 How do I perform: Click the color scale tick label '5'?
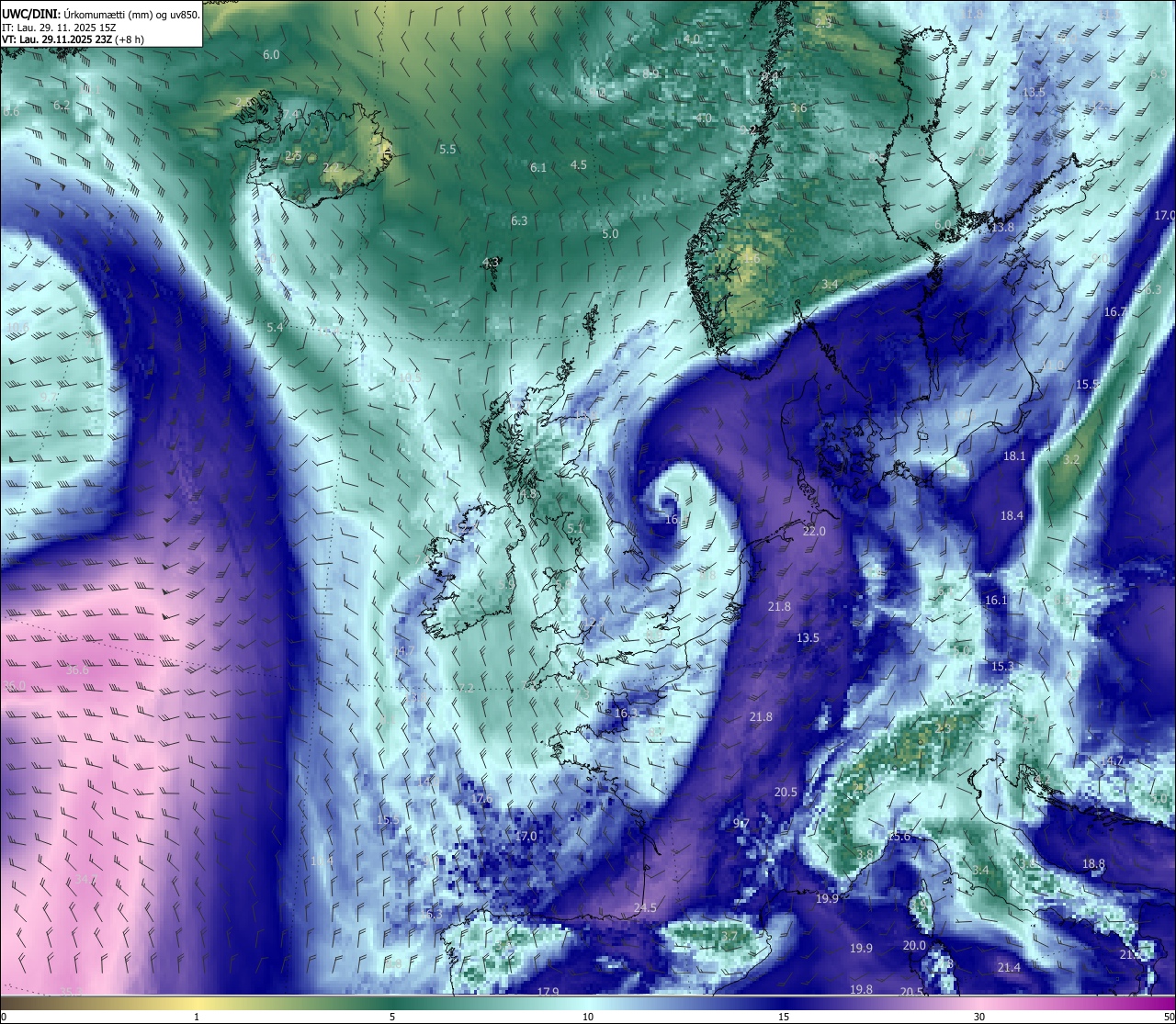(392, 1017)
